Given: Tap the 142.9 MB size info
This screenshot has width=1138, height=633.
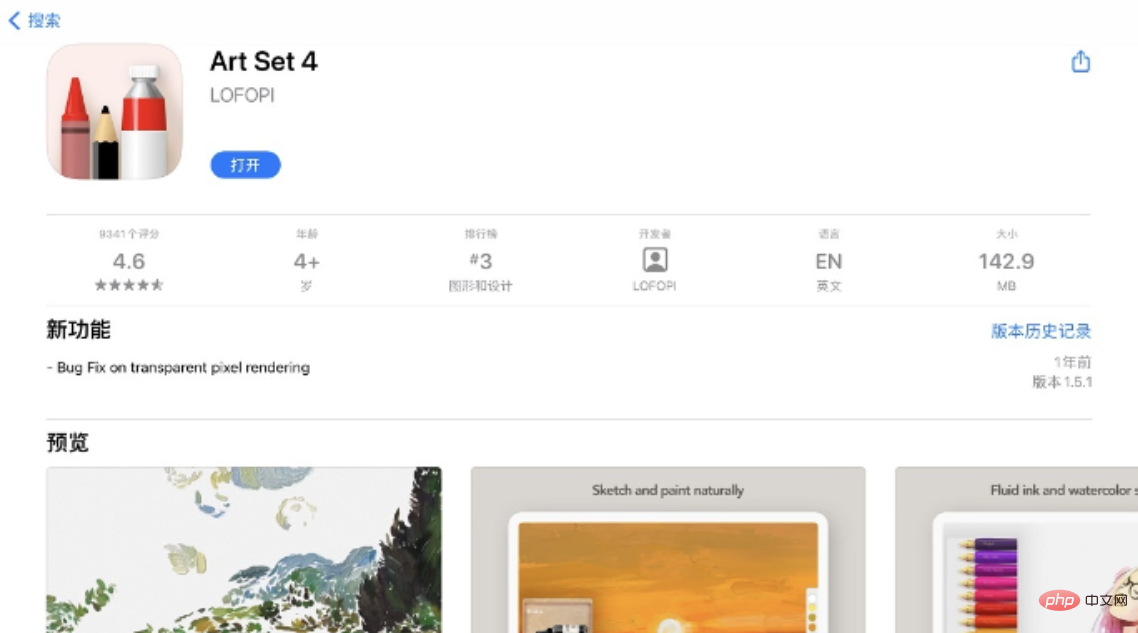Looking at the screenshot, I should click(1006, 261).
